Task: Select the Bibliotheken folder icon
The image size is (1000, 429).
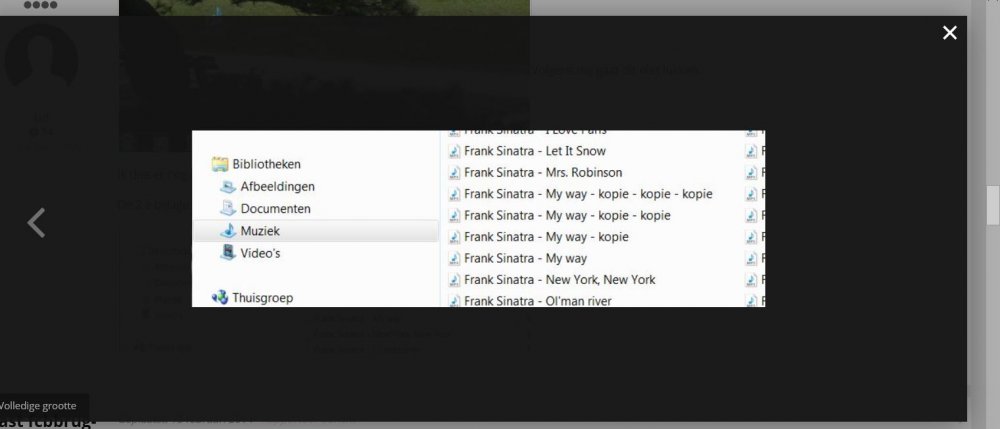Action: click(x=219, y=164)
